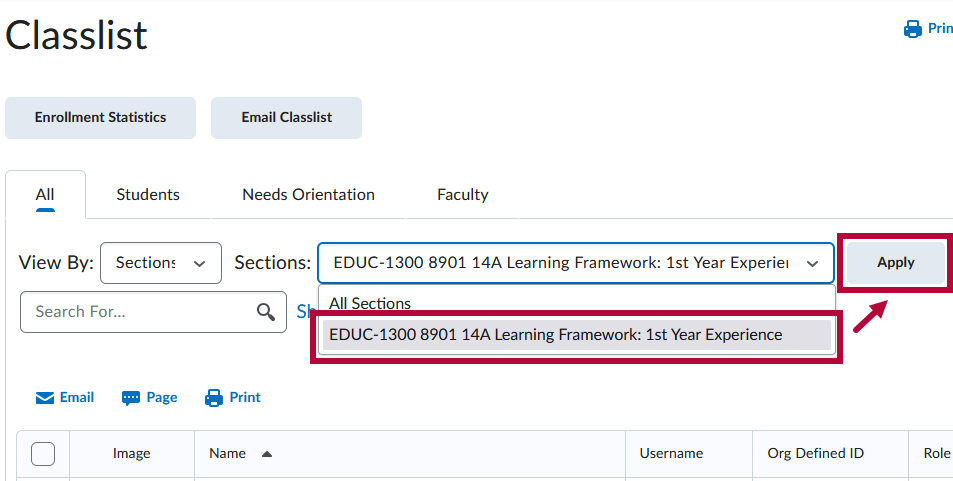The image size is (953, 481).
Task: Click the Page chat bubble icon
Action: pyautogui.click(x=131, y=398)
